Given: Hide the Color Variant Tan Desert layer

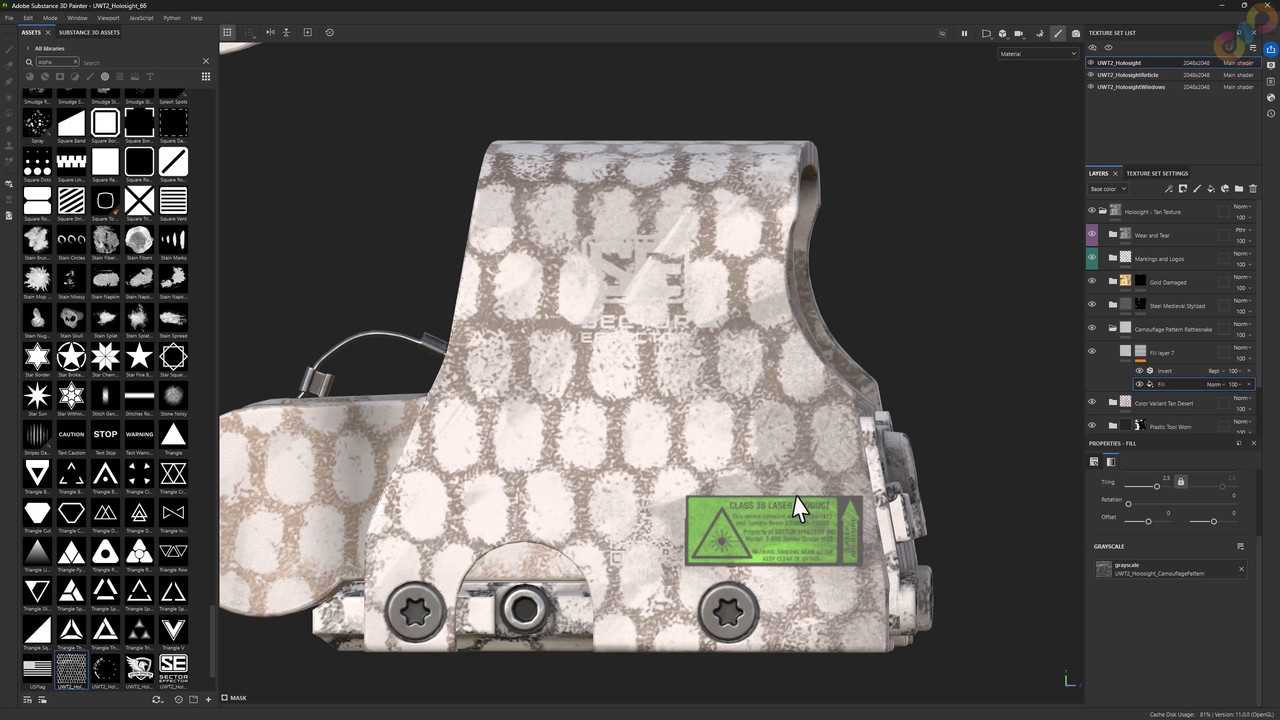Looking at the screenshot, I should pyautogui.click(x=1092, y=402).
